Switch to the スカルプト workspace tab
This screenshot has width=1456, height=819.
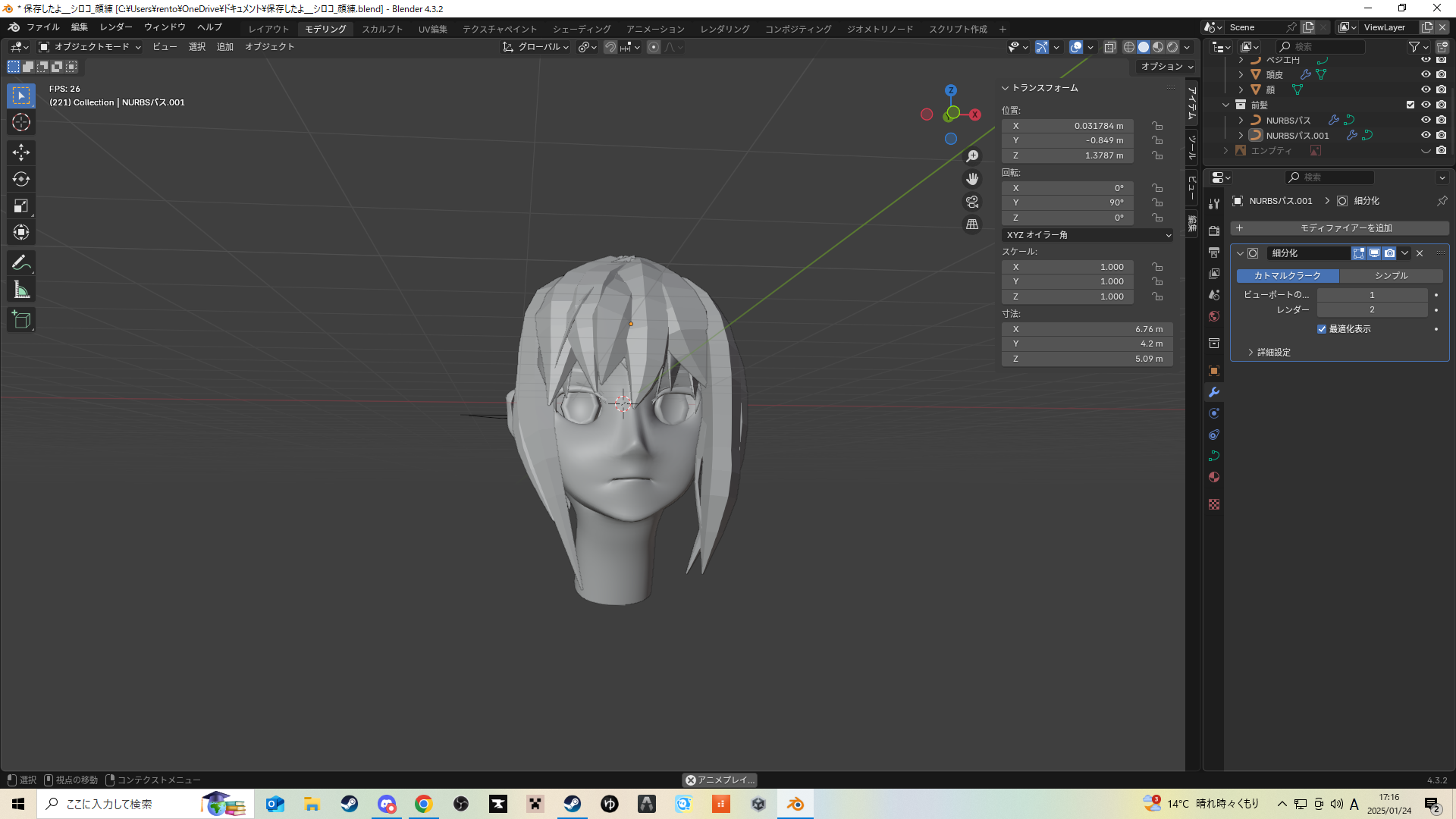pos(382,29)
